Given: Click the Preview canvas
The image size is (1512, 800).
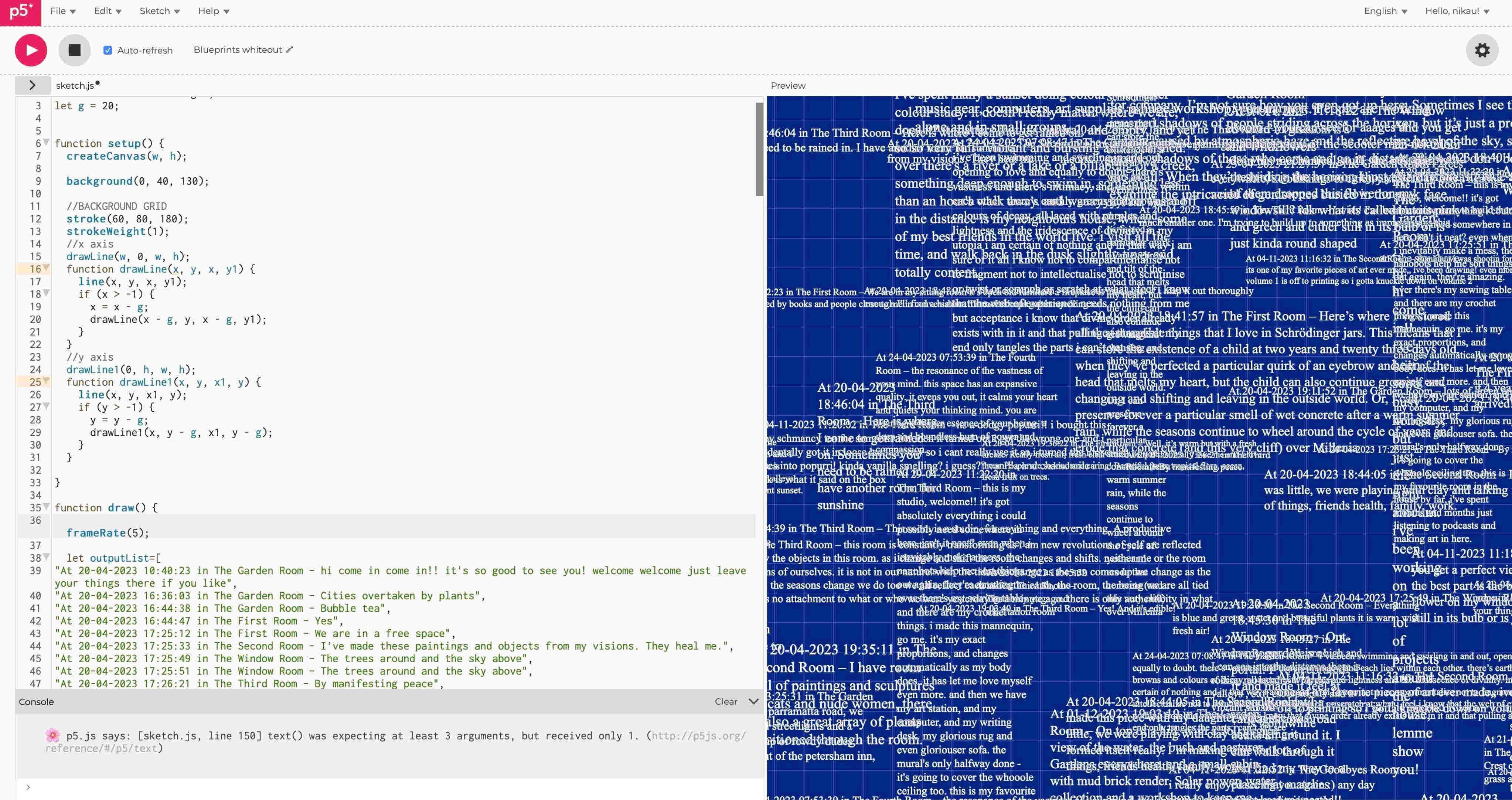Looking at the screenshot, I should click(1139, 448).
